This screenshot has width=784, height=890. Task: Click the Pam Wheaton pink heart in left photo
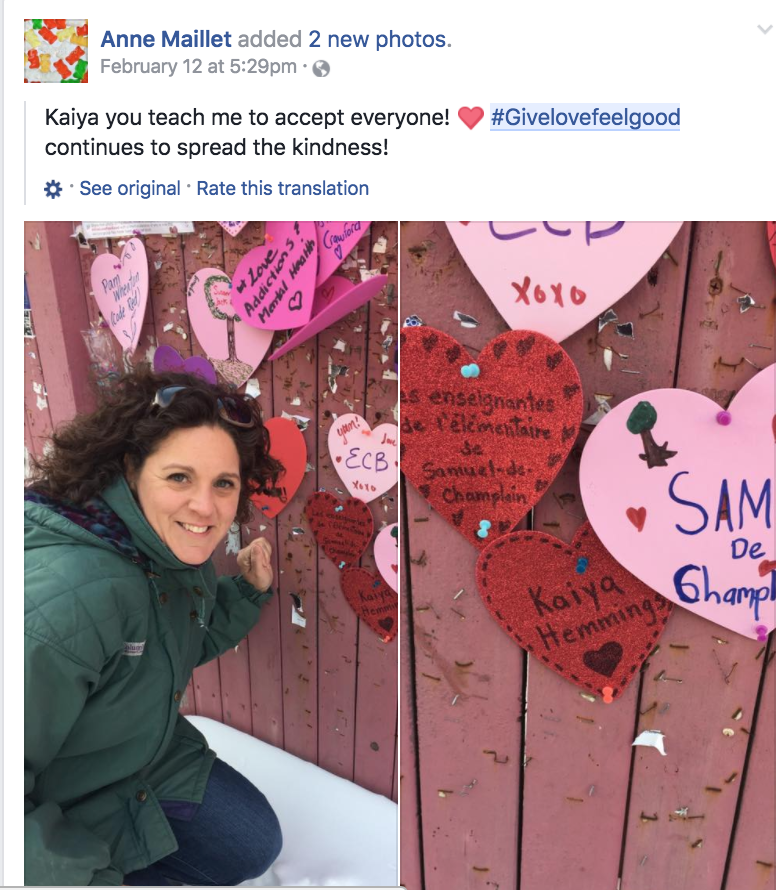(x=120, y=294)
